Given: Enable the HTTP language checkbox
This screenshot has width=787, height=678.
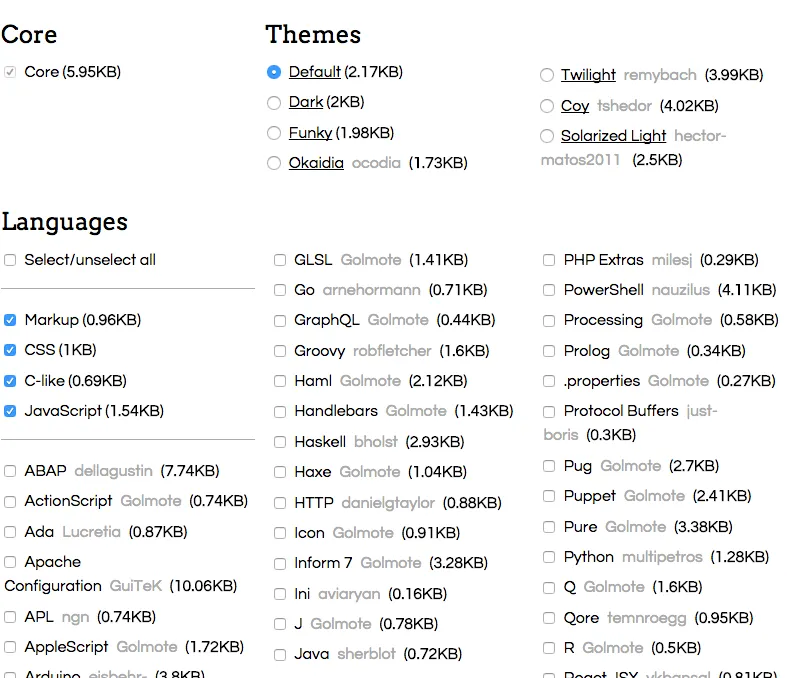Looking at the screenshot, I should 280,503.
